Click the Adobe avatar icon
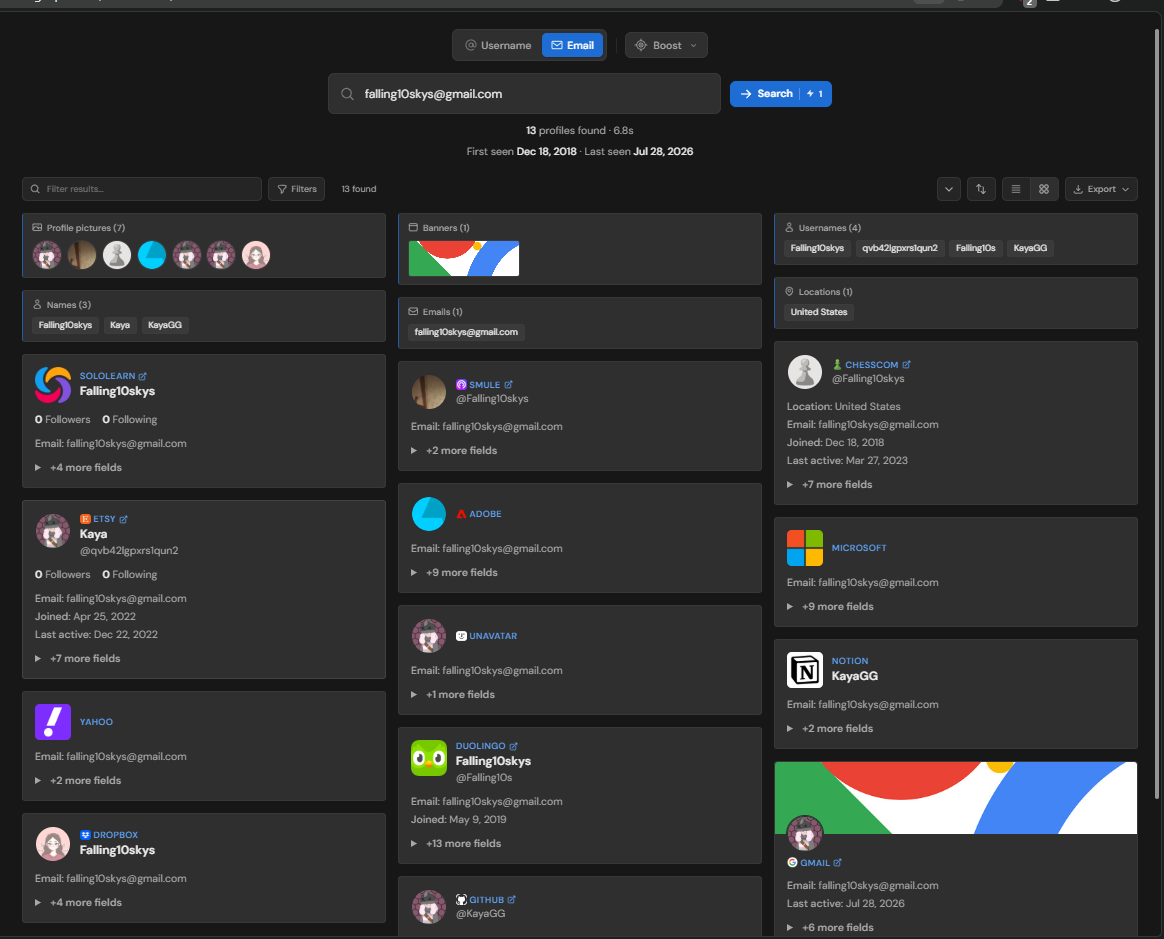Screen dimensions: 1164x939 click(x=429, y=514)
